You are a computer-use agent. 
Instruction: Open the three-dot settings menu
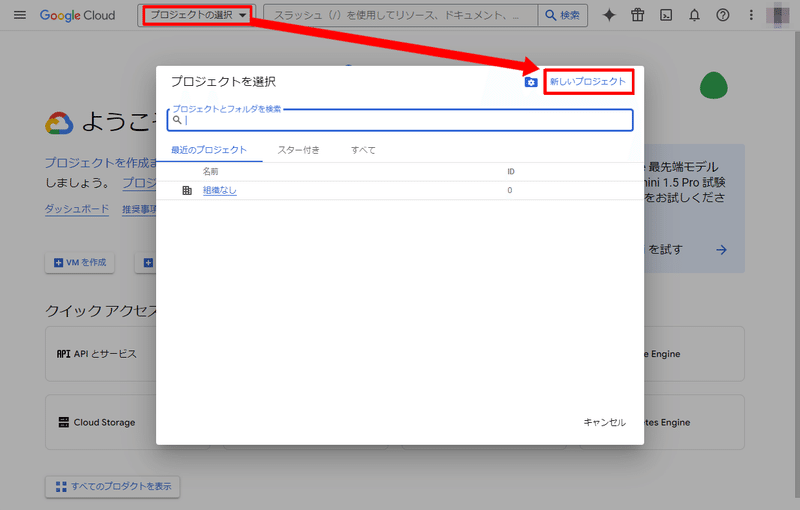(x=751, y=15)
